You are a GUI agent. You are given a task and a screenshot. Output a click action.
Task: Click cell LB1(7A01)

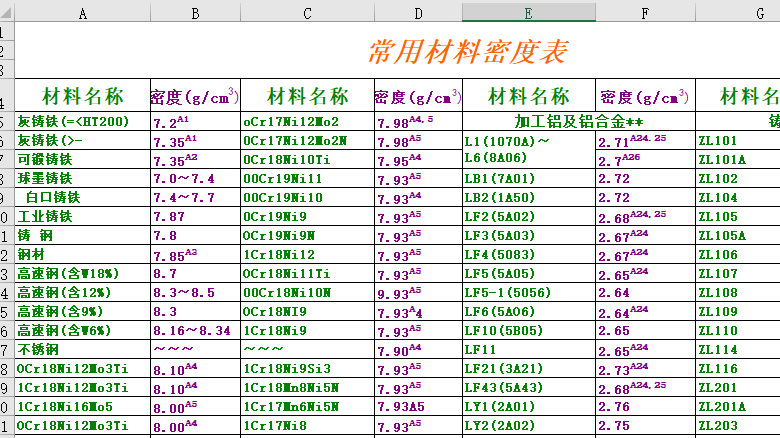[529, 178]
